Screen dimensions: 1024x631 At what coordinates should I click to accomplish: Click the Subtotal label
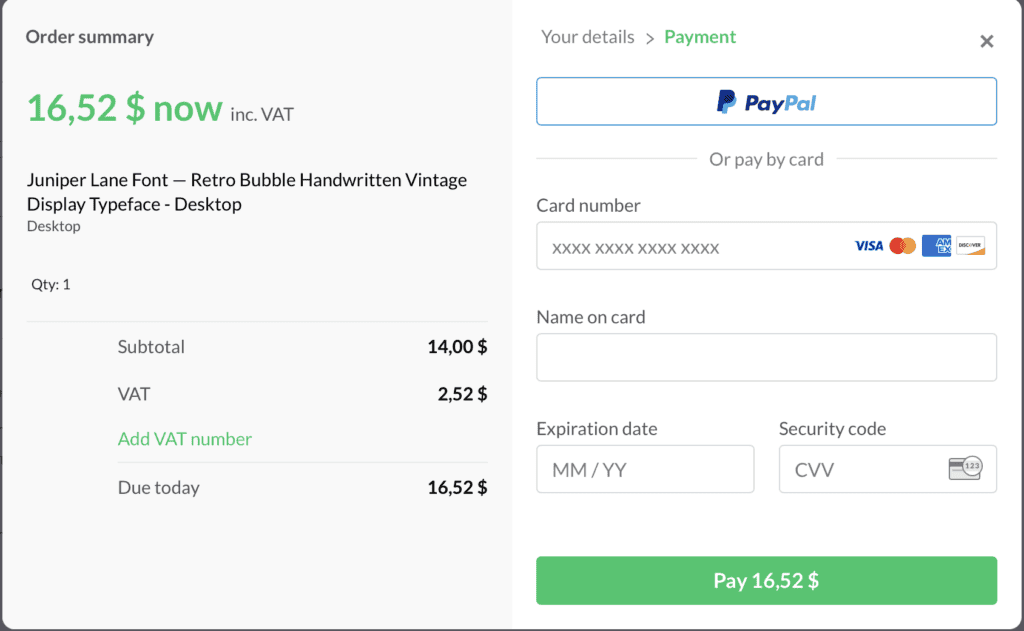[151, 347]
